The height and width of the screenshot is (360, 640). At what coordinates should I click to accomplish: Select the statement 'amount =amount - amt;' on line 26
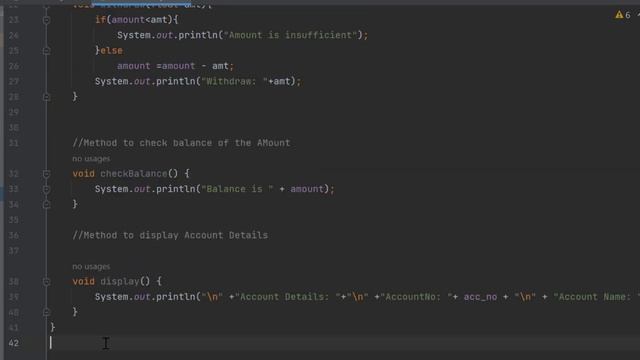[176, 66]
